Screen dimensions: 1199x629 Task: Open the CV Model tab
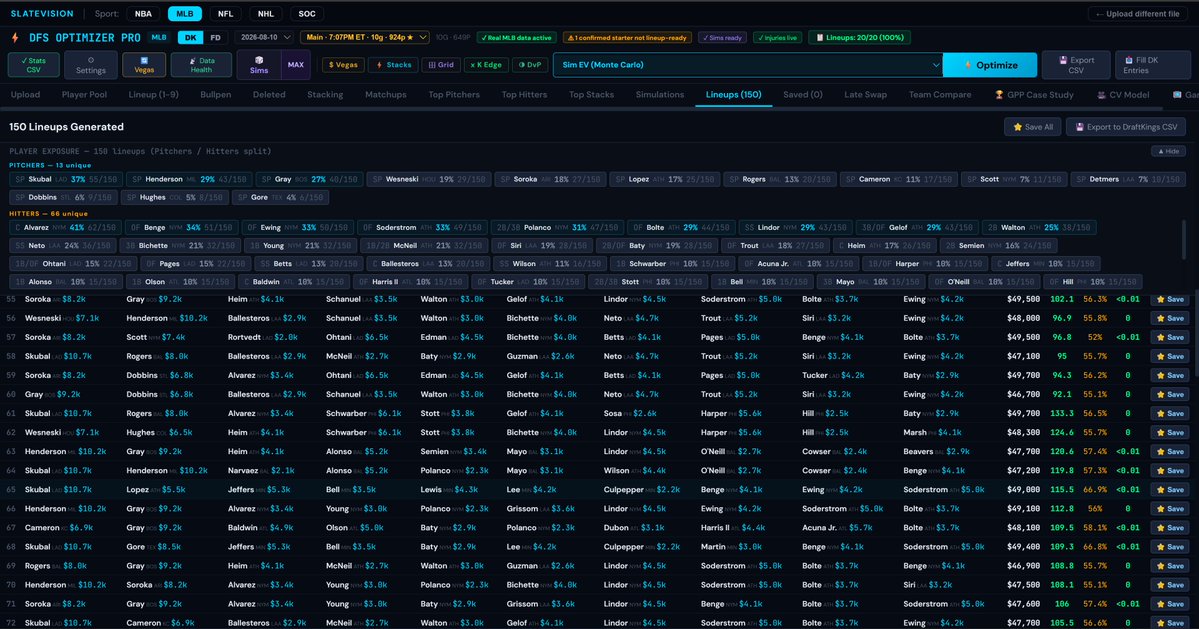[1123, 95]
